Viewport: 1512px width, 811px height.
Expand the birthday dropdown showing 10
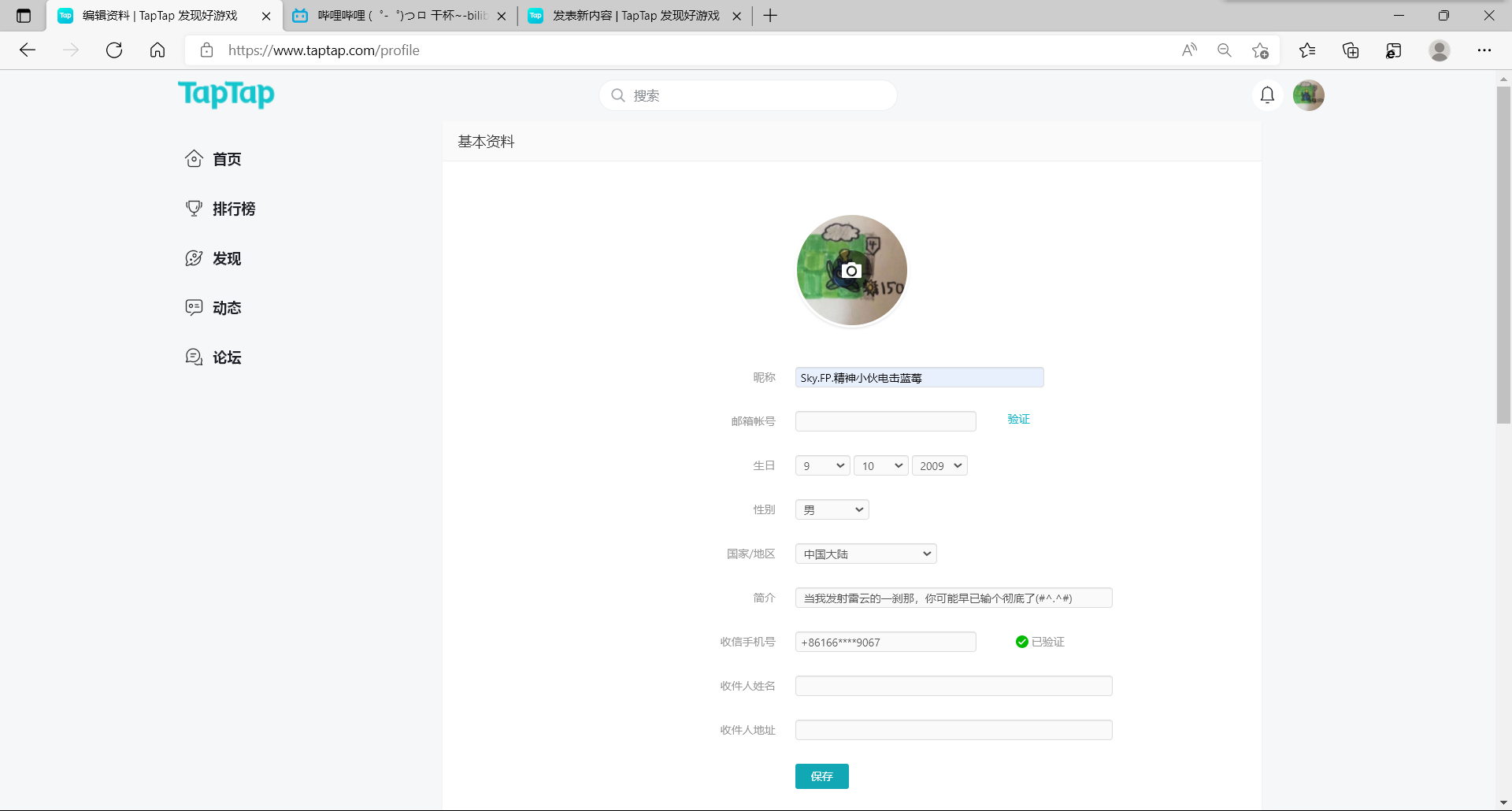881,465
